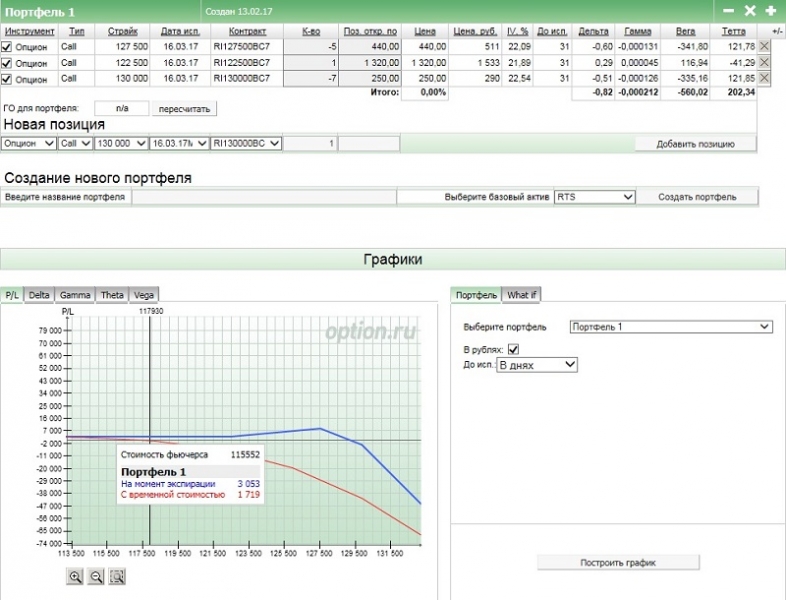Open the base asset RTS dropdown

595,197
